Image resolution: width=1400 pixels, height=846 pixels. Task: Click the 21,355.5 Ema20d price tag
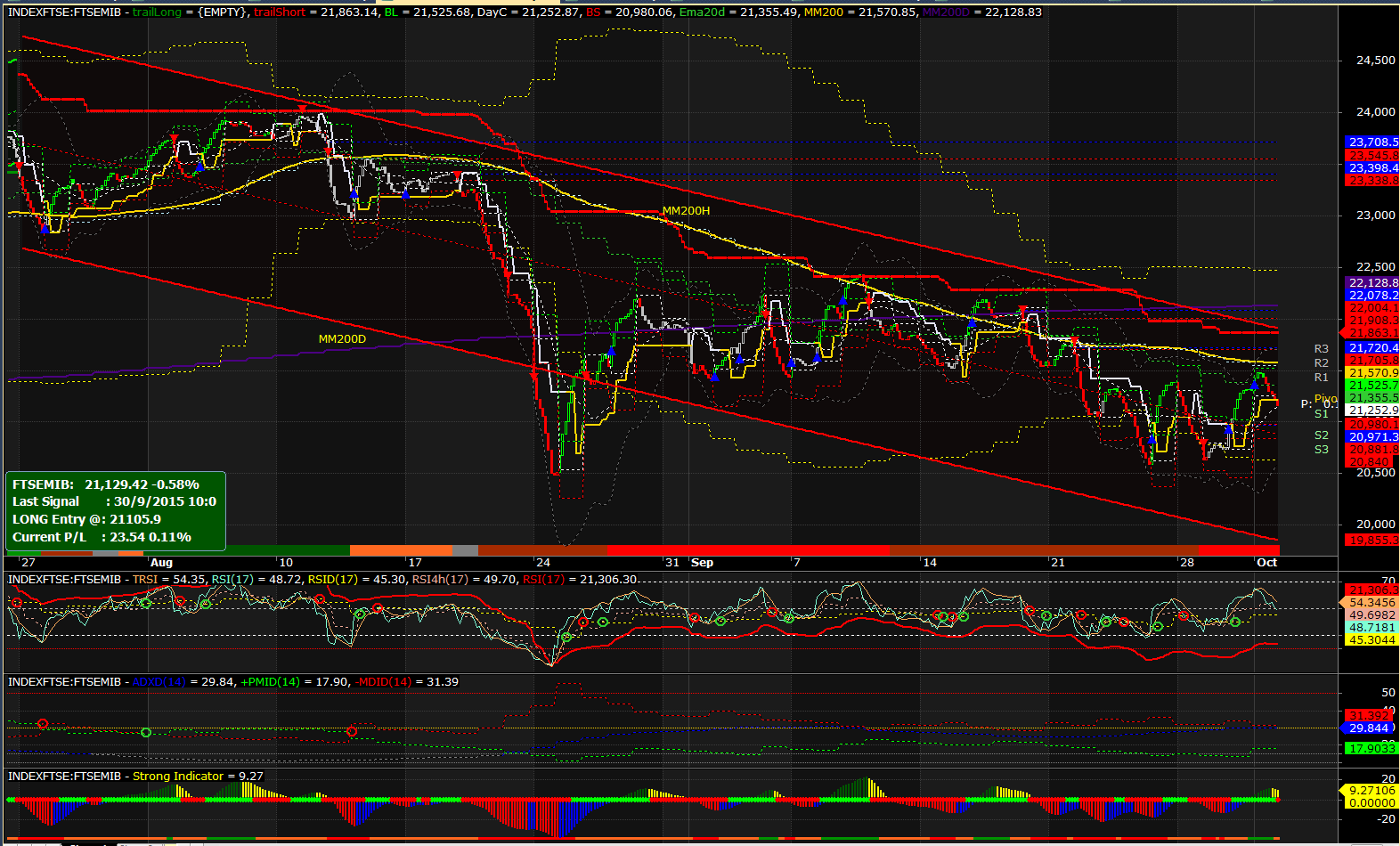click(x=1372, y=398)
